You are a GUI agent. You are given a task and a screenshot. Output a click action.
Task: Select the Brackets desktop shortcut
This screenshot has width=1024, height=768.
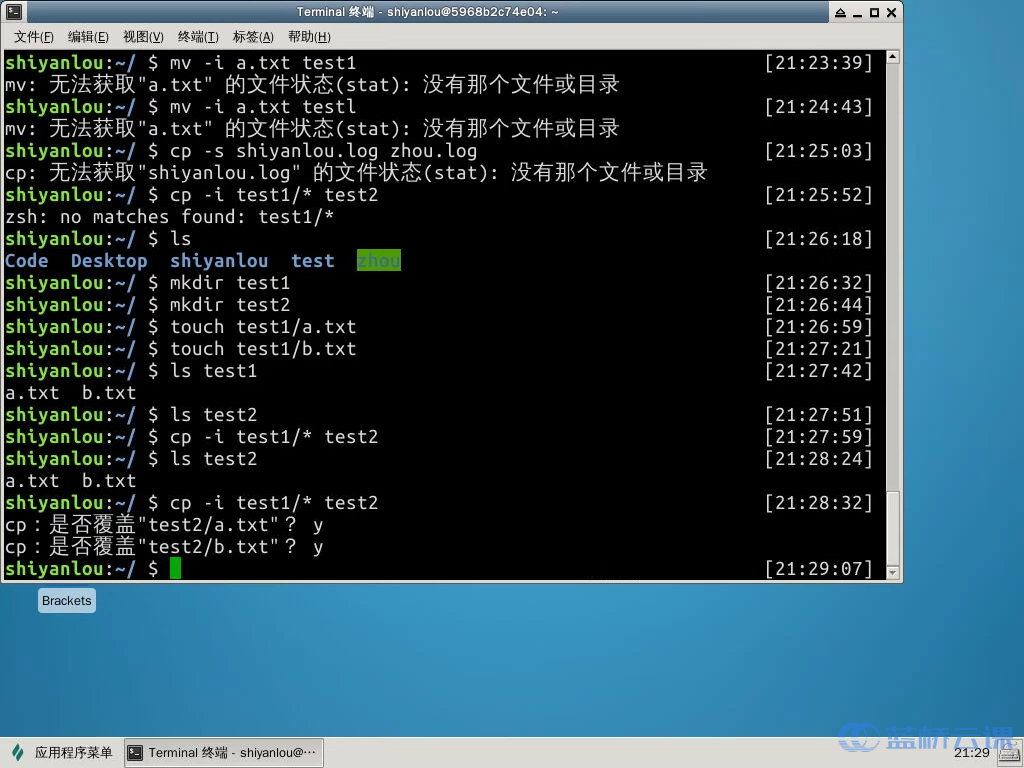66,600
